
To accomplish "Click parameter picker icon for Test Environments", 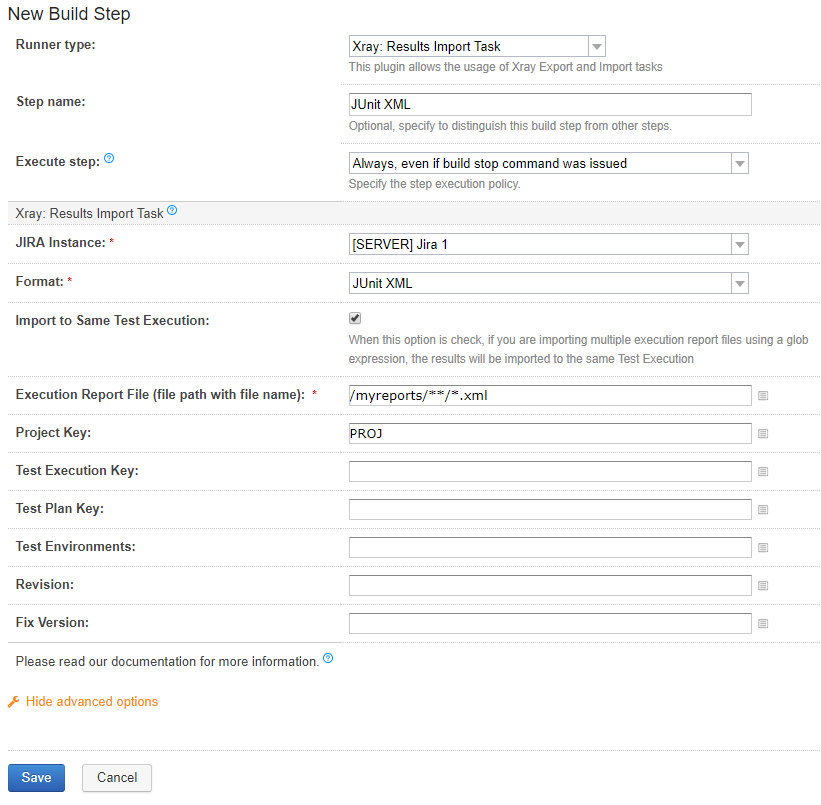I will pos(763,547).
